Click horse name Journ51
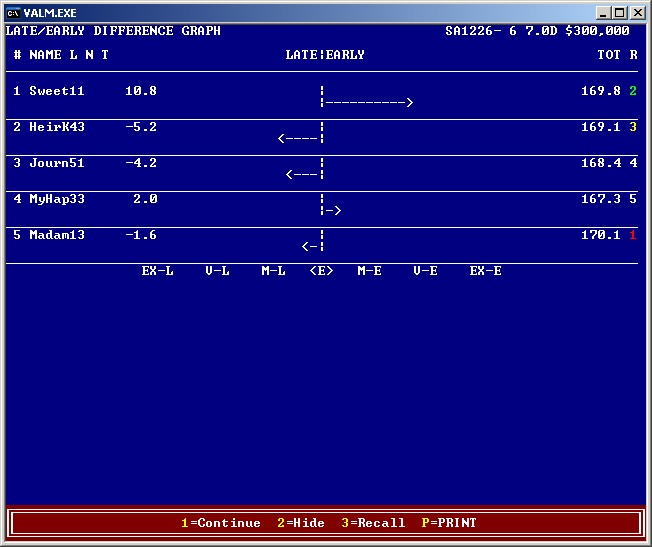 (57, 163)
